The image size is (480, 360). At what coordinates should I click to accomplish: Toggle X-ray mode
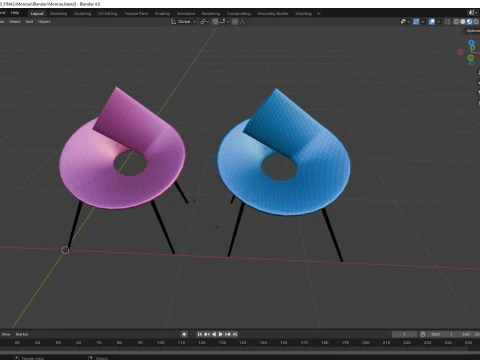click(x=447, y=22)
